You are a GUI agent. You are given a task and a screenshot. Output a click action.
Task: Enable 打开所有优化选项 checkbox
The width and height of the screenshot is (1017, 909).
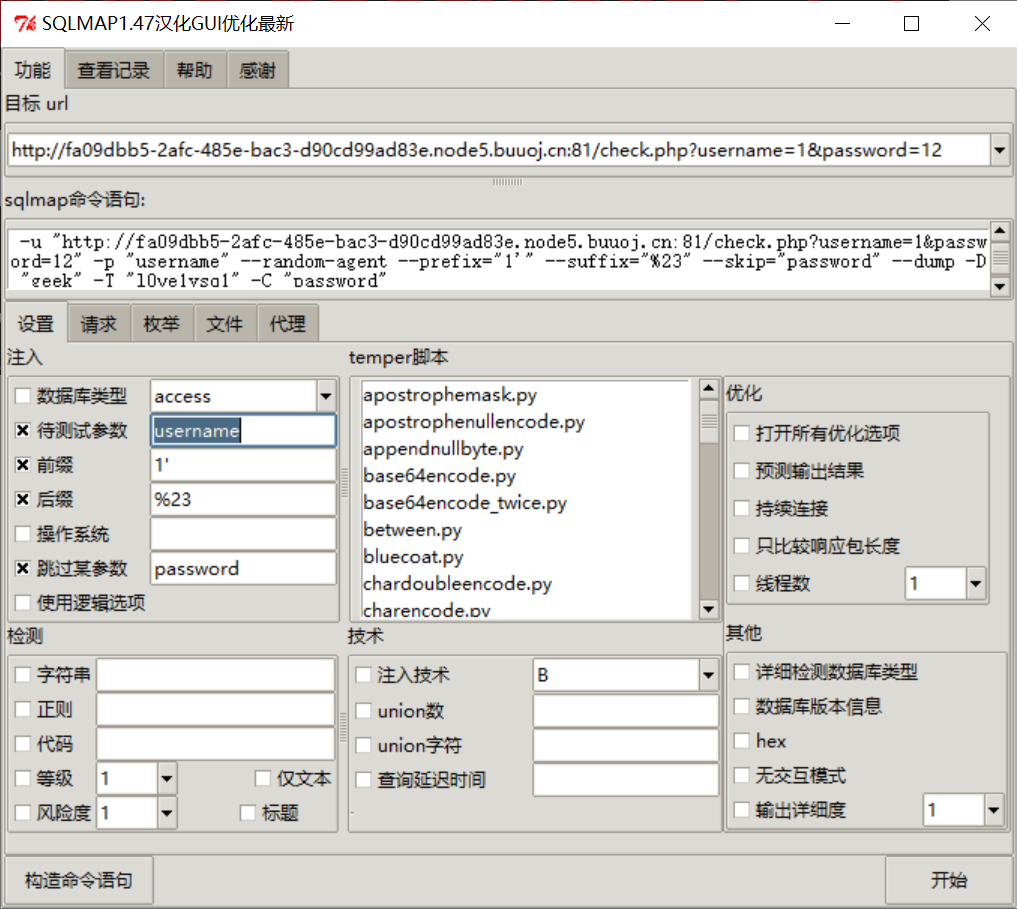741,433
